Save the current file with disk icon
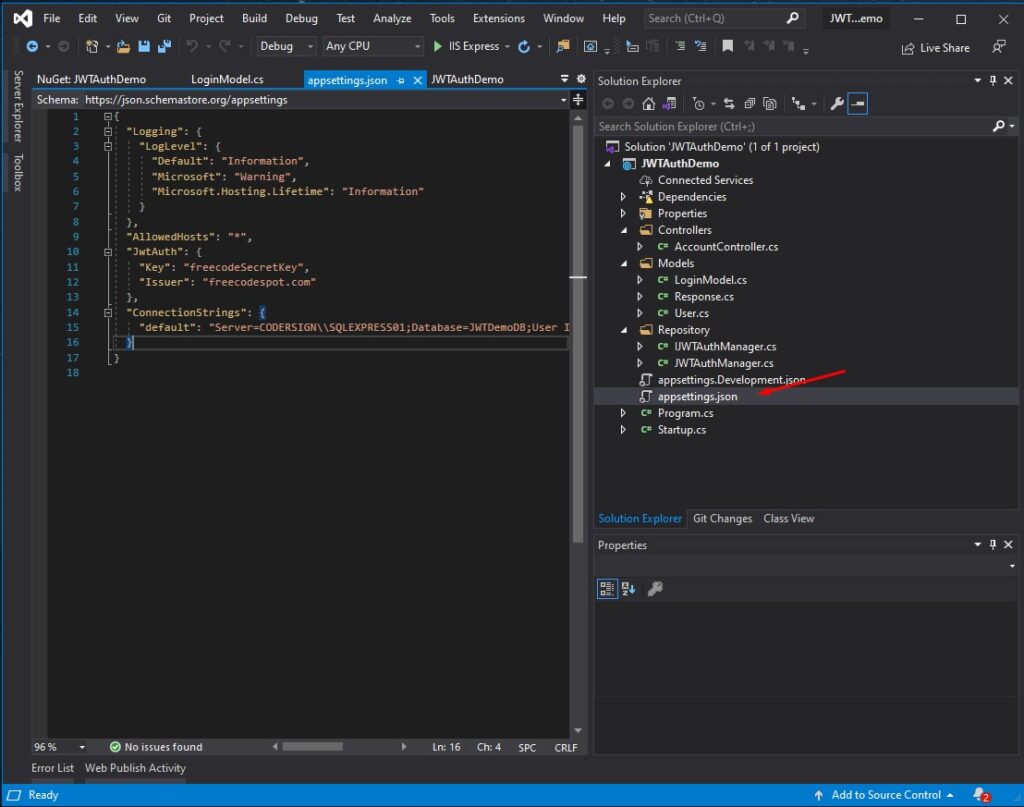The height and width of the screenshot is (807, 1024). tap(144, 46)
